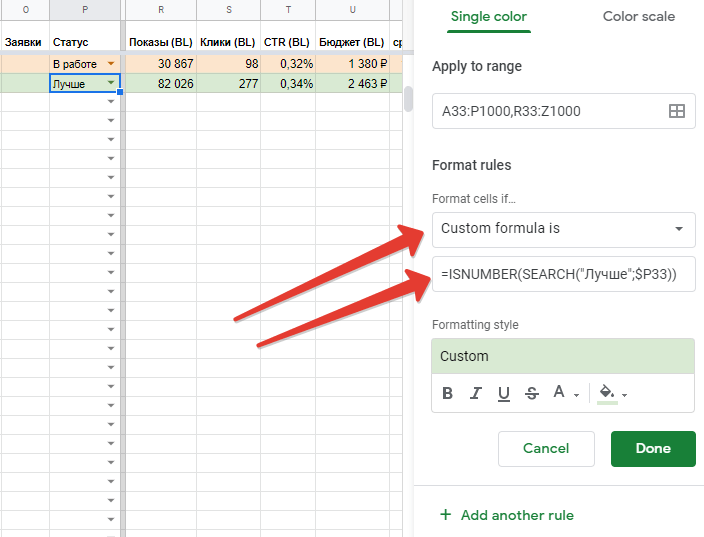Select cell with value 98
This screenshot has width=704, height=537.
pos(229,64)
